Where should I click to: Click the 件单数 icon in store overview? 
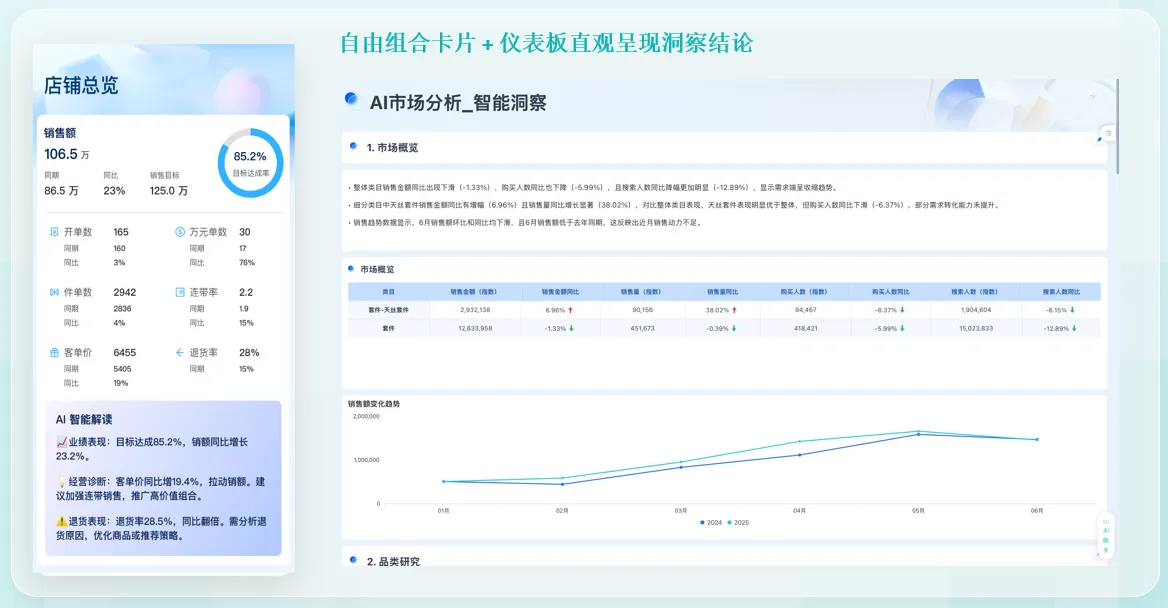click(54, 292)
